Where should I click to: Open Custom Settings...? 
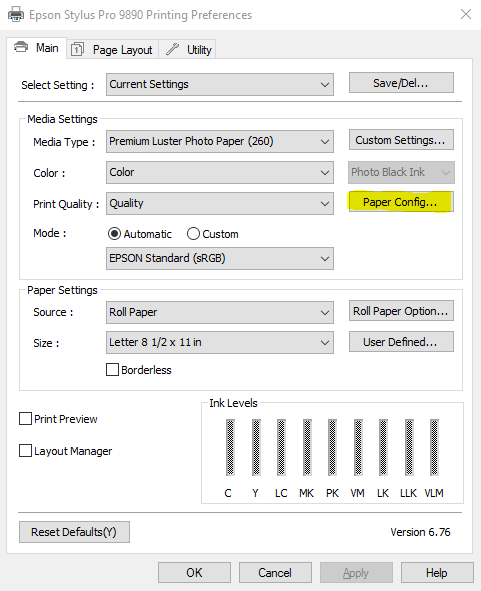click(x=401, y=140)
